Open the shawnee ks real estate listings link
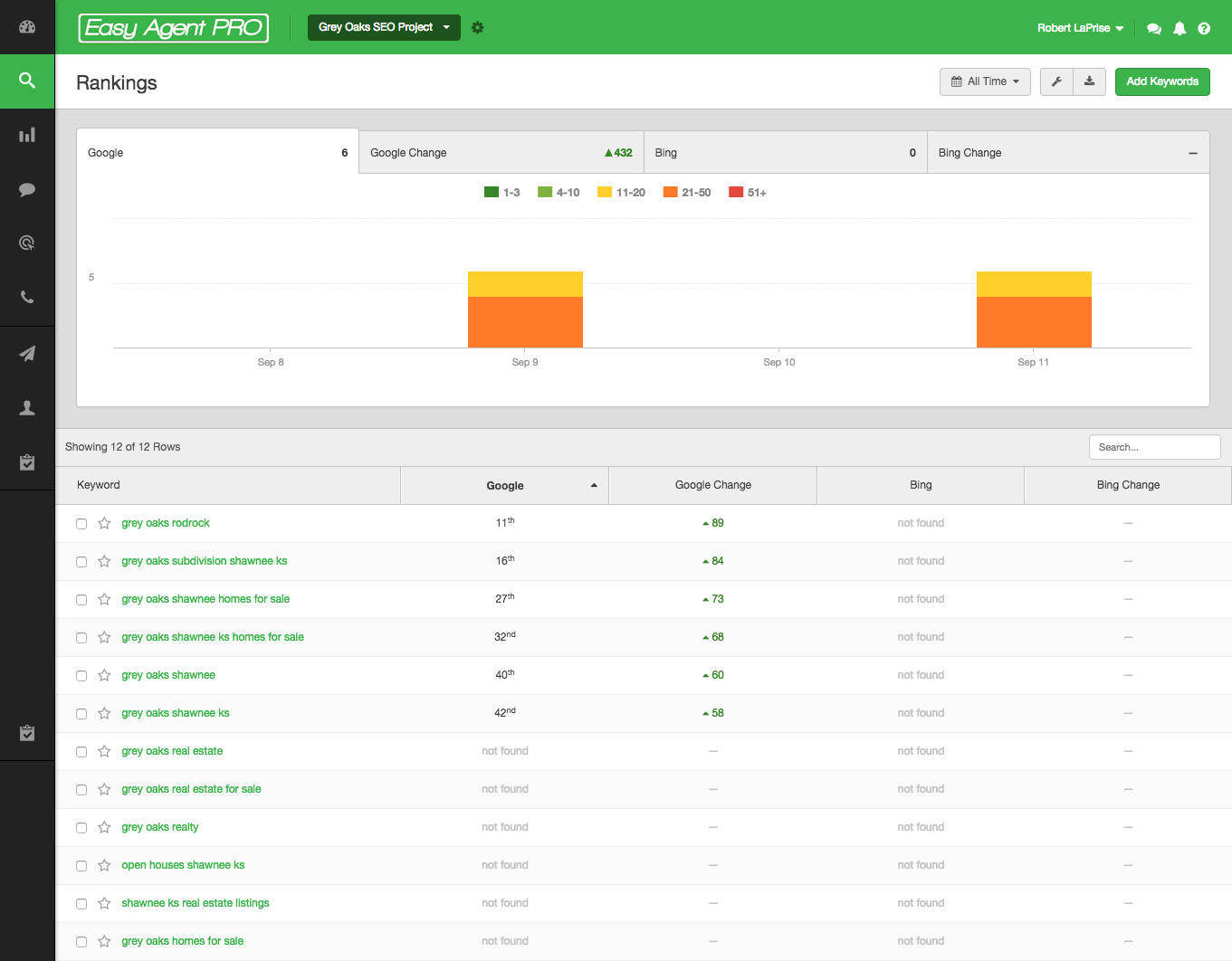This screenshot has width=1232, height=961. click(x=196, y=903)
